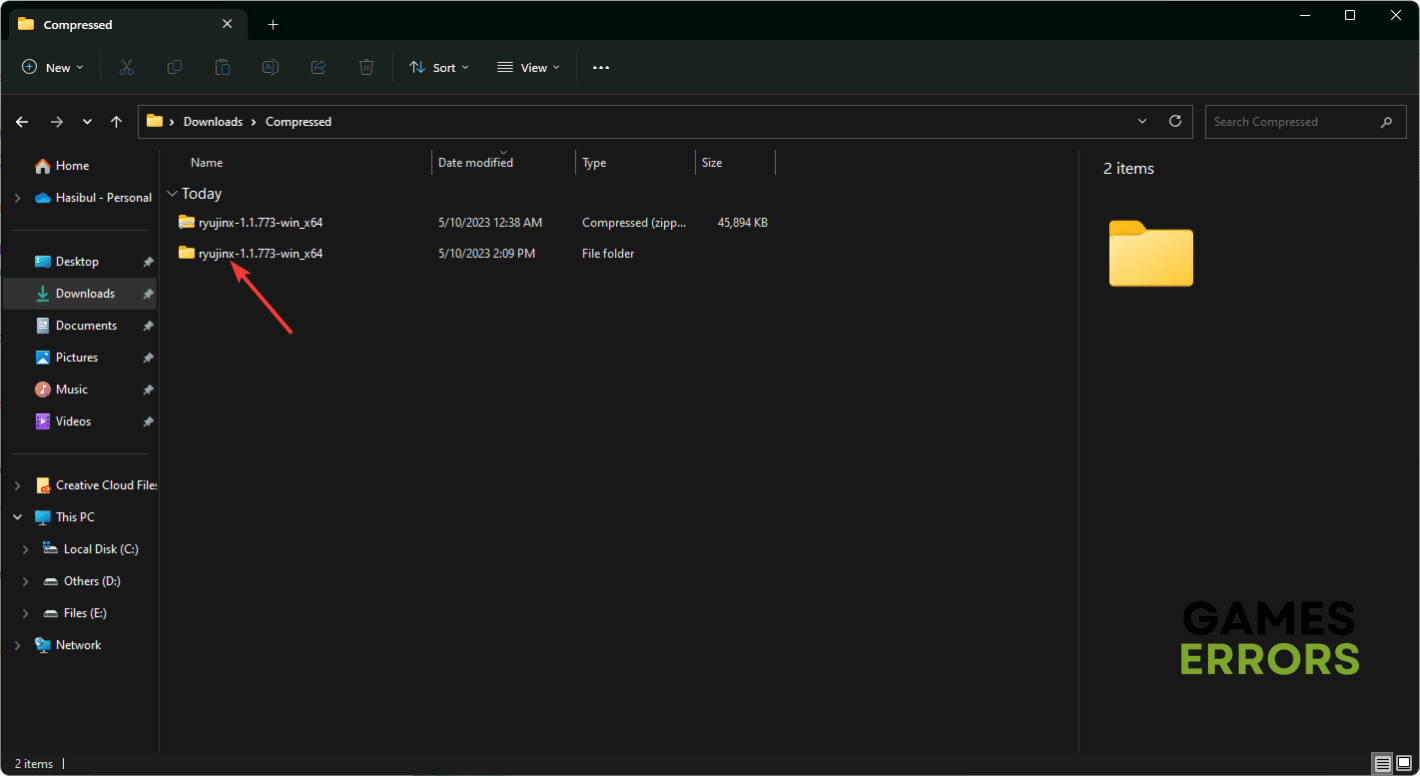The width and height of the screenshot is (1420, 776).
Task: Open the Sort dropdown menu
Action: pos(438,67)
